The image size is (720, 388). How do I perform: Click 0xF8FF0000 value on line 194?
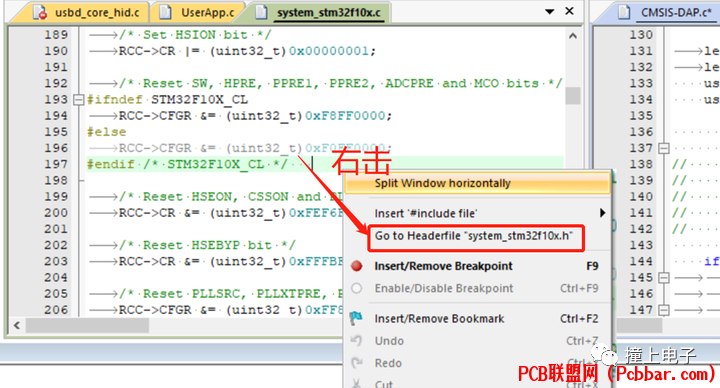click(345, 116)
